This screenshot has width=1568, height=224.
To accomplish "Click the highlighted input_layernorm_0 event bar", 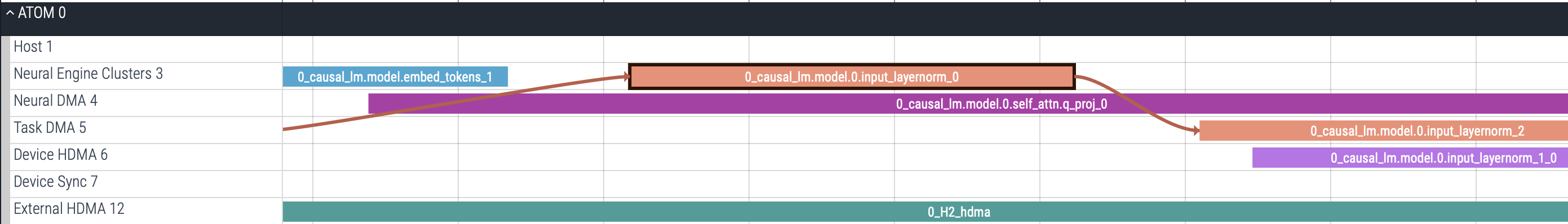I will pyautogui.click(x=852, y=77).
